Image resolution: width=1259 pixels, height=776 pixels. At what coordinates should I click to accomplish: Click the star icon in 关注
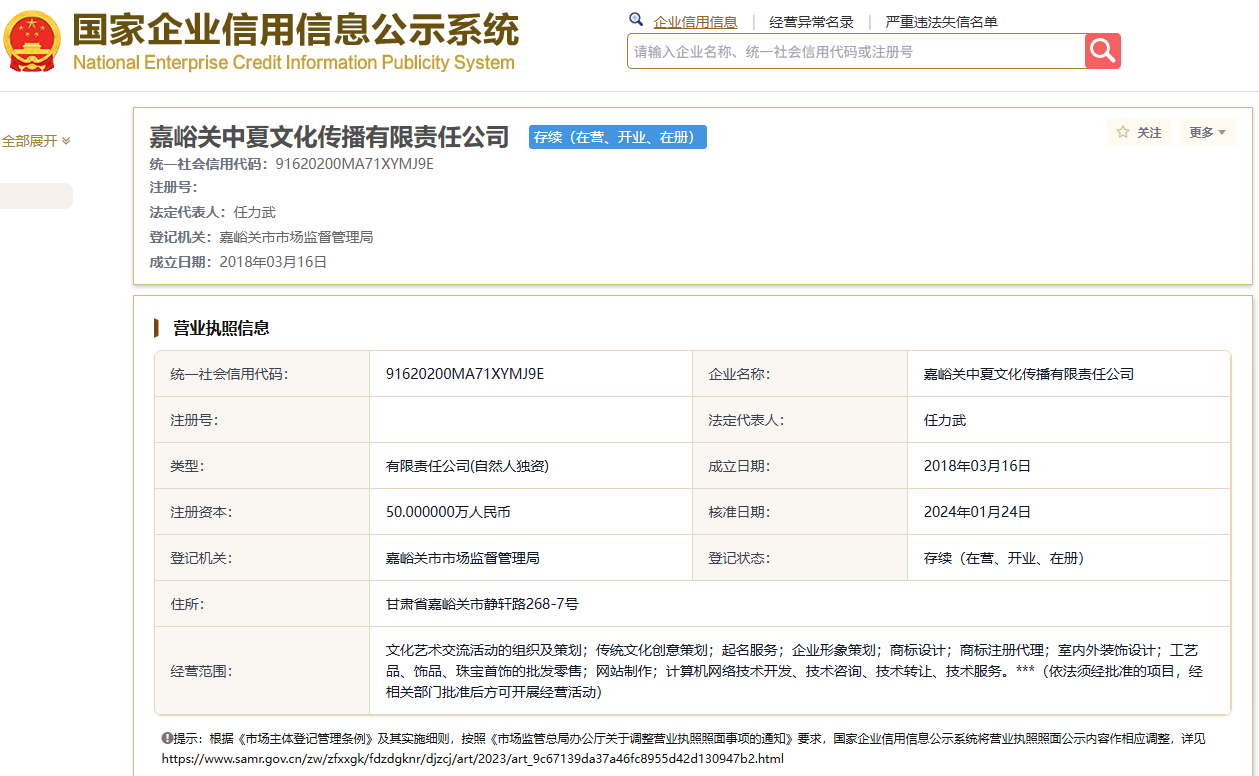(x=1123, y=132)
